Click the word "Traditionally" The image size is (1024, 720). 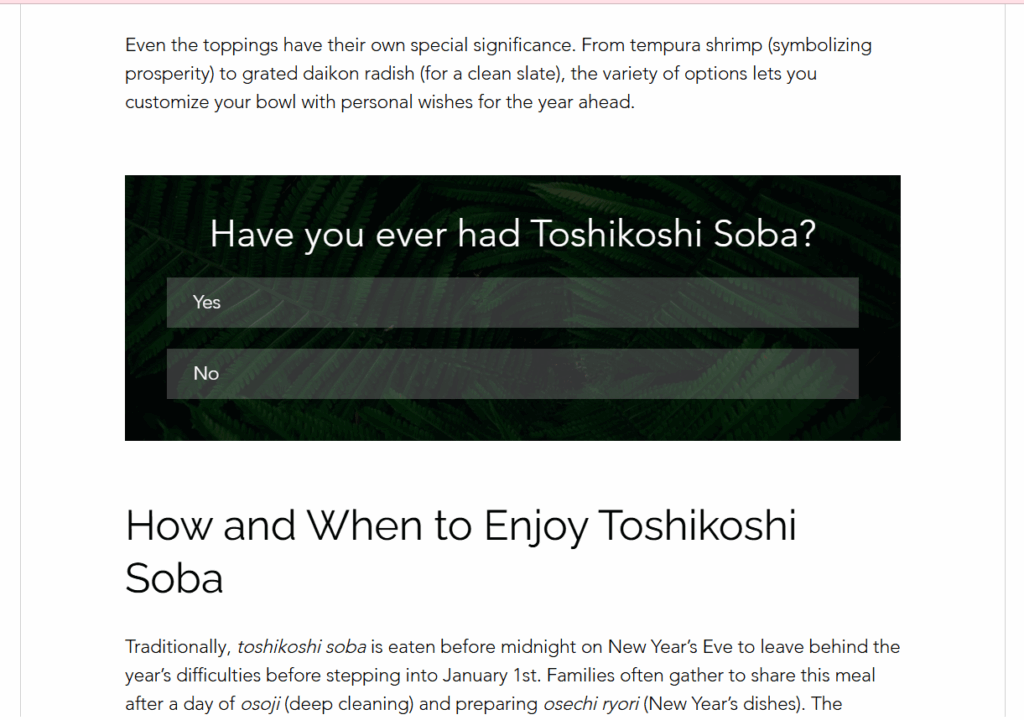point(177,647)
